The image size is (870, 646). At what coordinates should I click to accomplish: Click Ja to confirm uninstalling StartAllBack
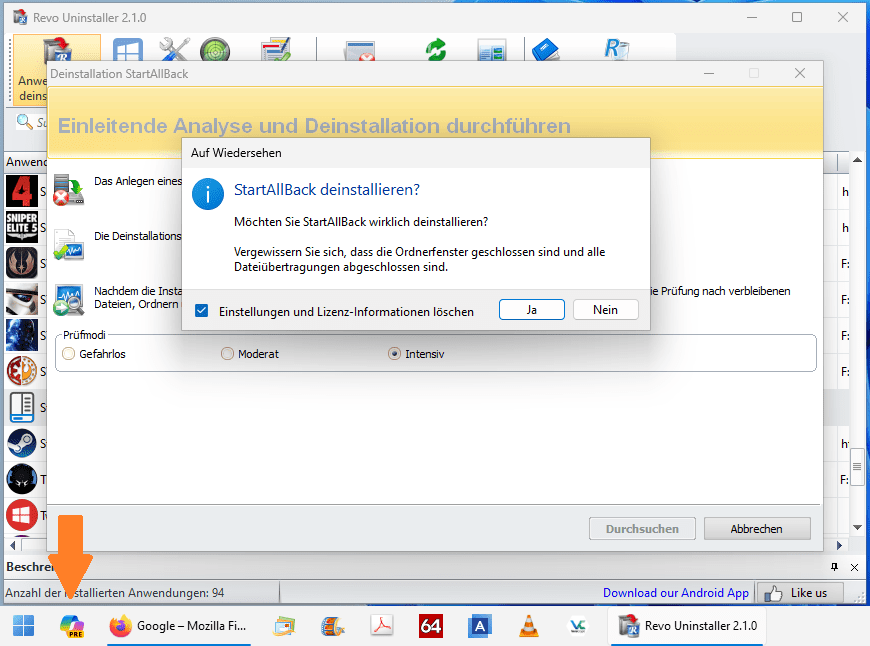coord(532,310)
